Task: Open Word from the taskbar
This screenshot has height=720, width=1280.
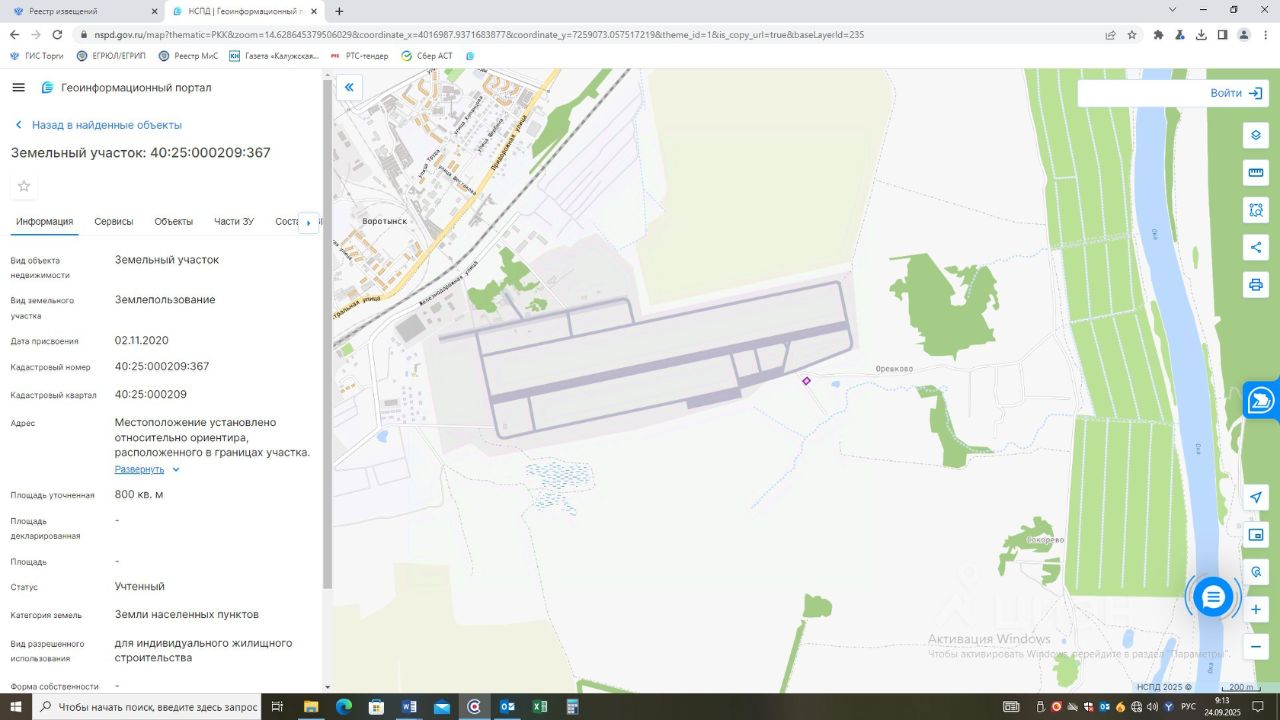Action: click(409, 707)
